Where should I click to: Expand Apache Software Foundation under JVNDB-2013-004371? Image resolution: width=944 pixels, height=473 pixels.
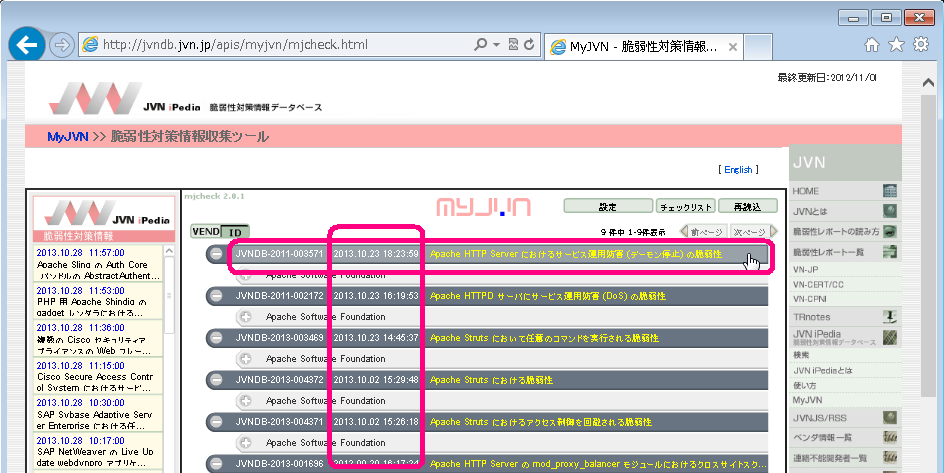[x=246, y=443]
